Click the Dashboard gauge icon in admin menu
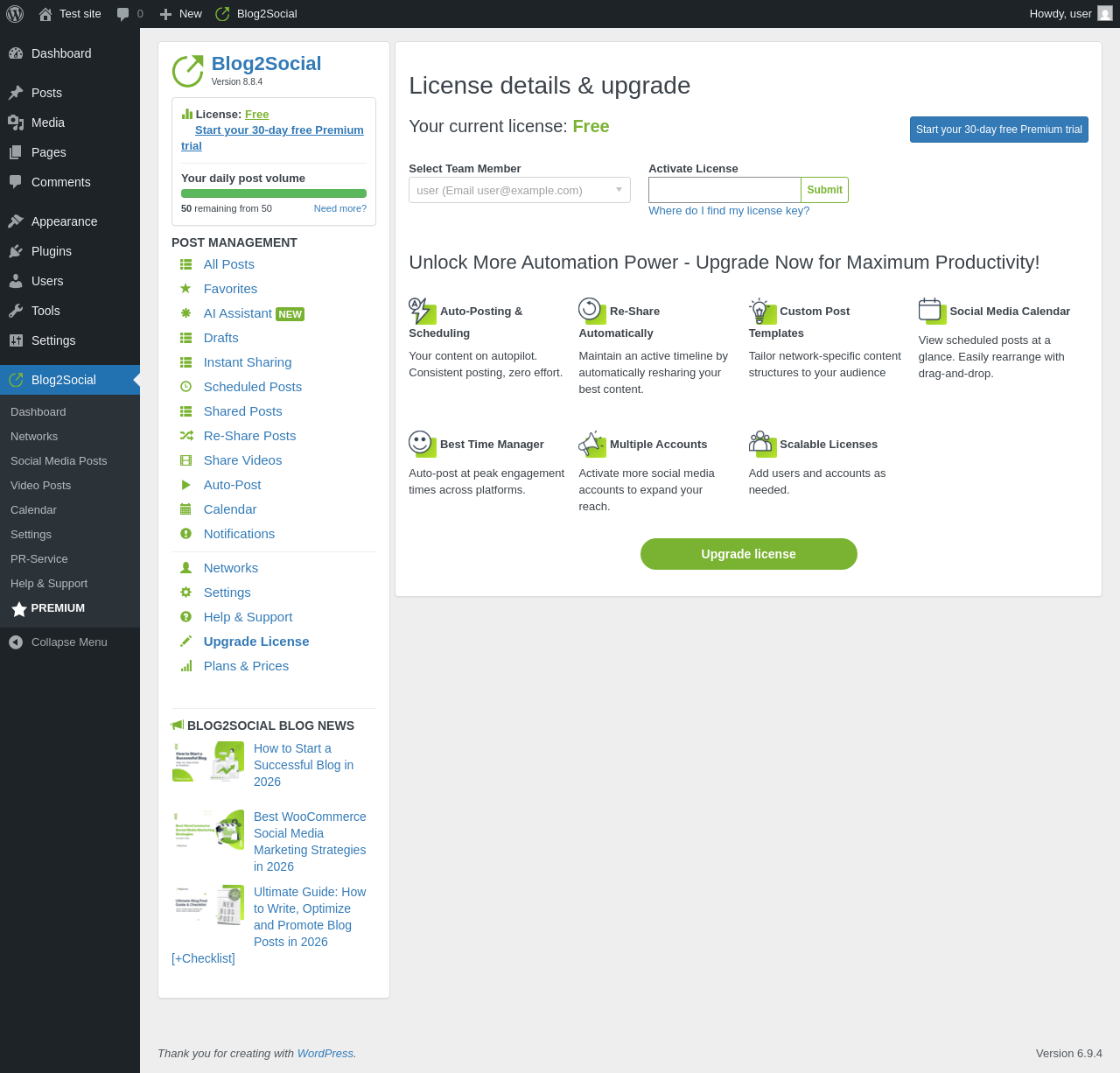 pos(16,53)
